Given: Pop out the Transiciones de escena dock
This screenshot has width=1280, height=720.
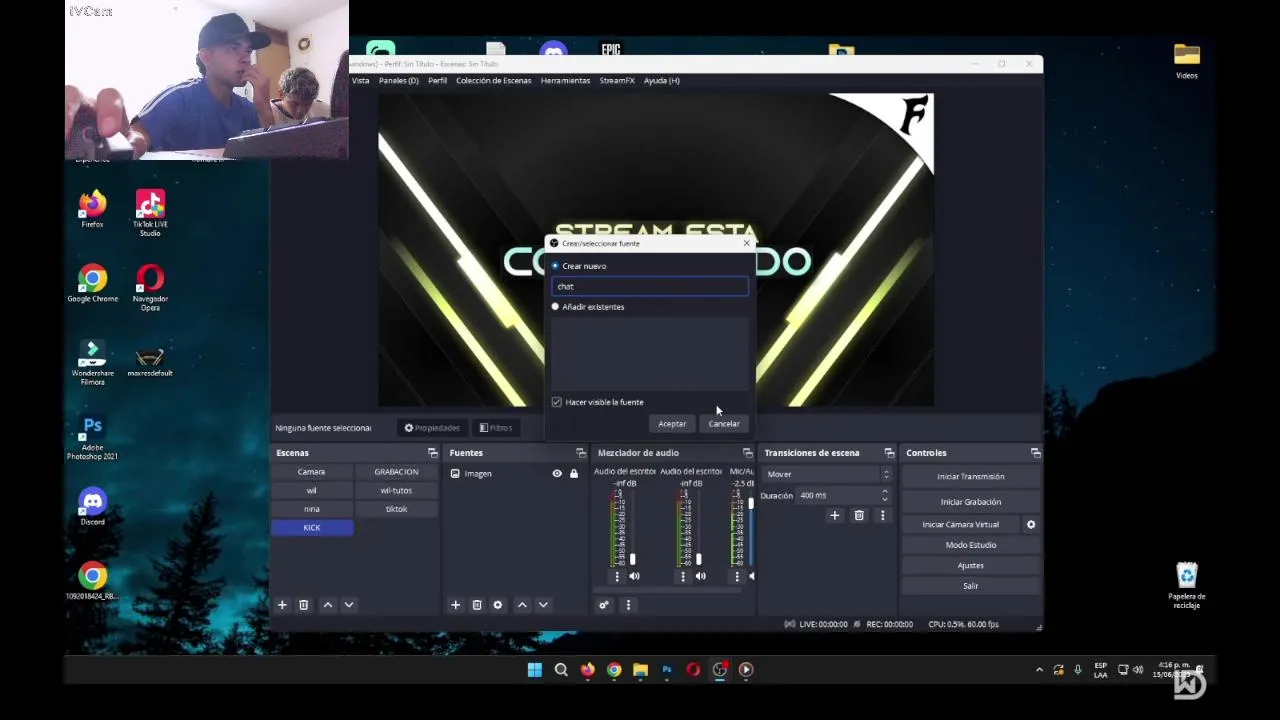Looking at the screenshot, I should (x=889, y=453).
